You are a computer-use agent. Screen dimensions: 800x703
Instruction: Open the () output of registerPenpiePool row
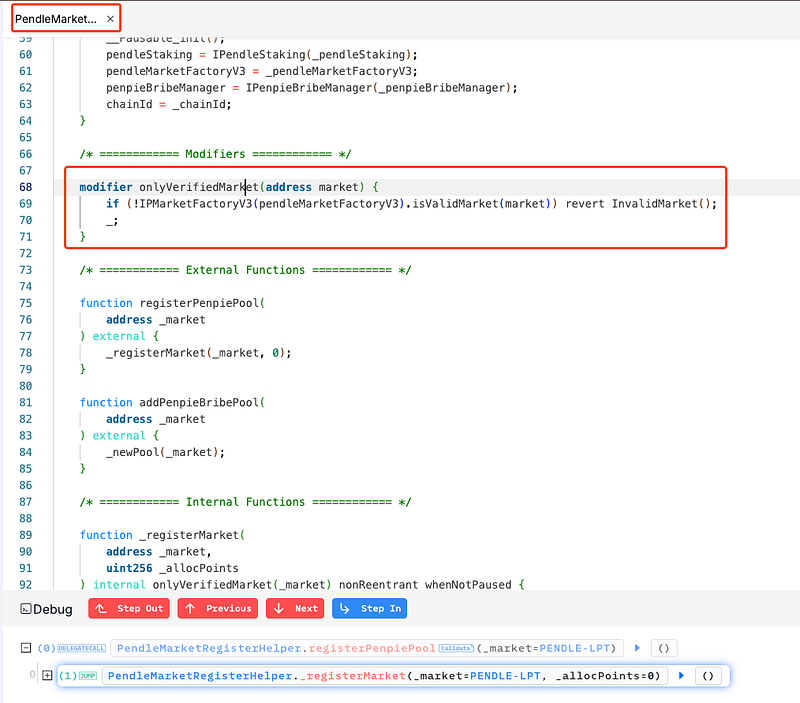[663, 648]
